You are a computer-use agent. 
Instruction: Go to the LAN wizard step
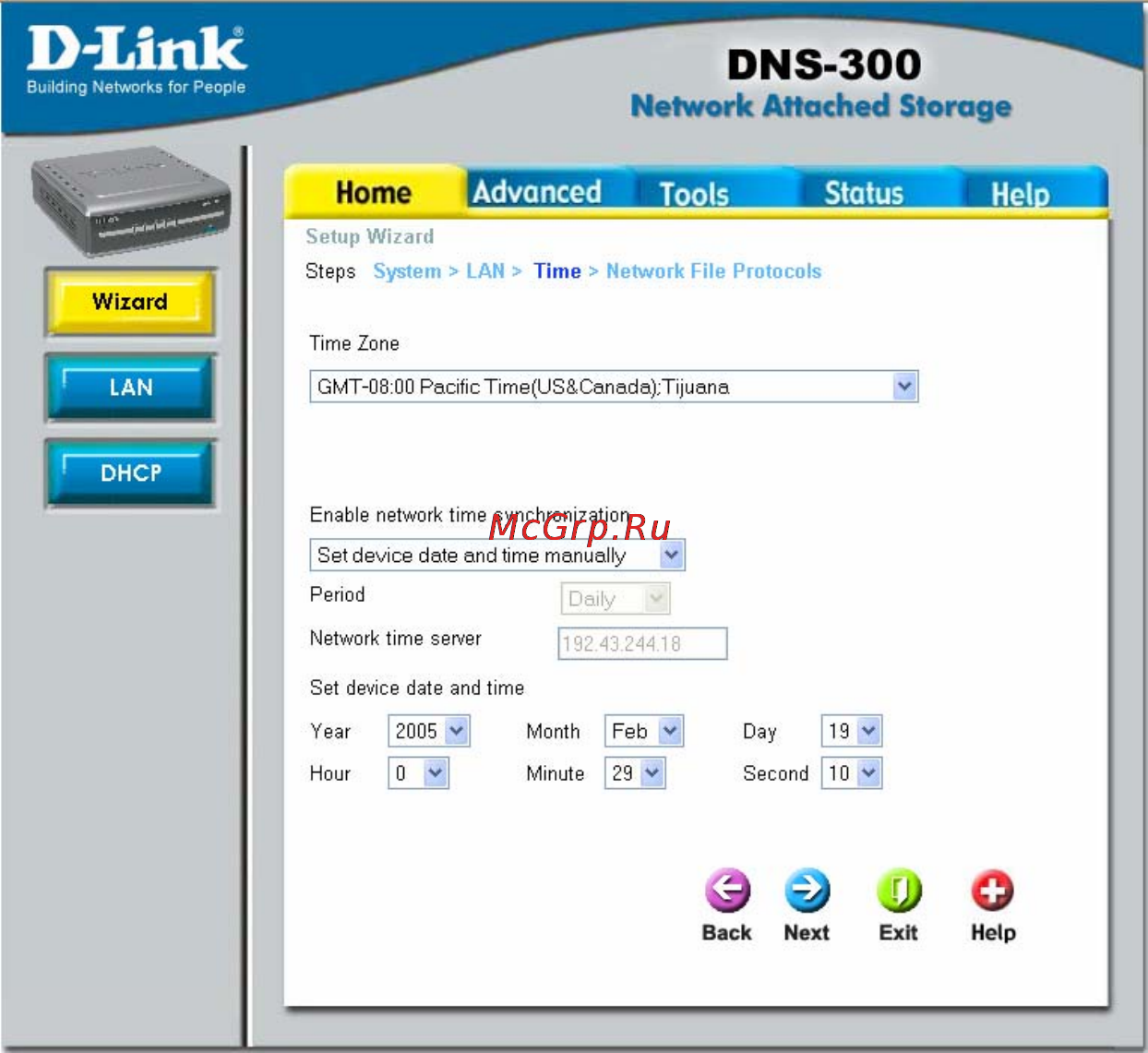(485, 271)
